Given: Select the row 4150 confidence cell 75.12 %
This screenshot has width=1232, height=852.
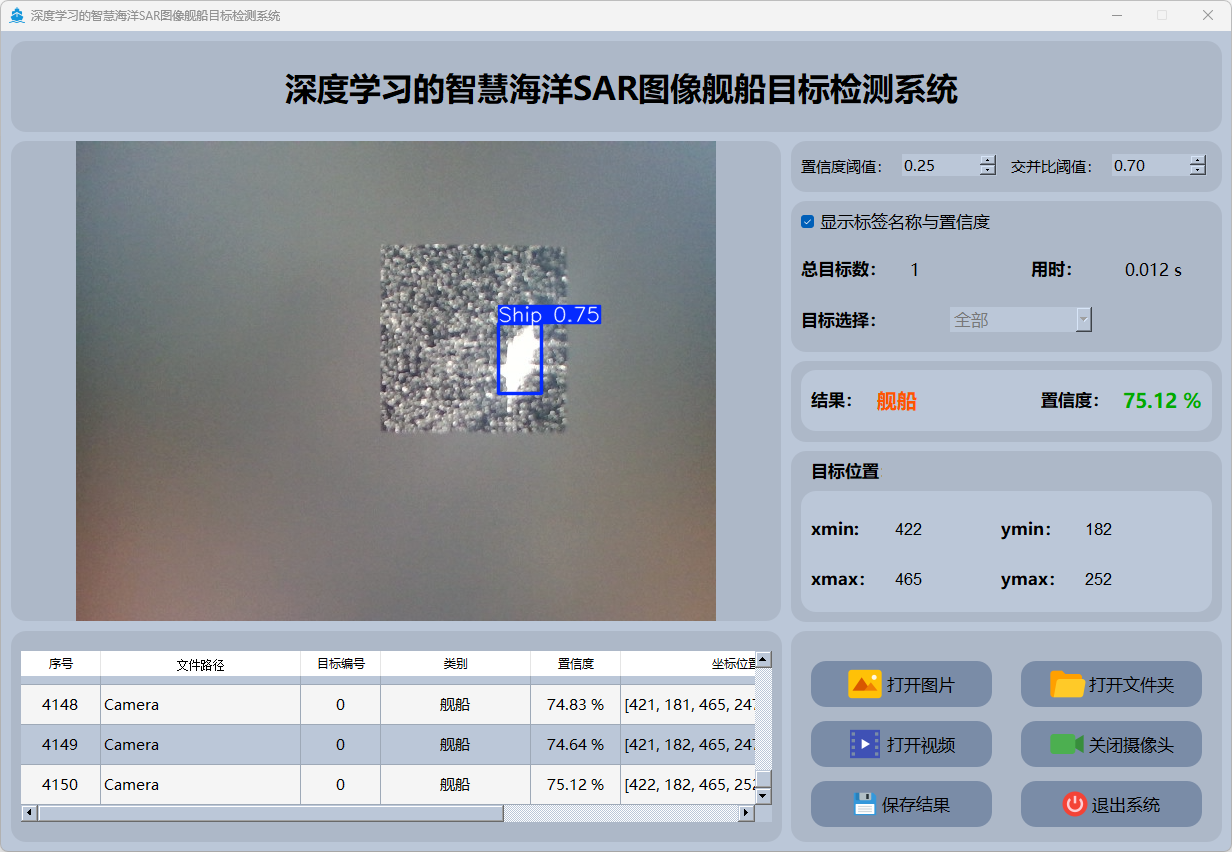Looking at the screenshot, I should click(x=575, y=784).
